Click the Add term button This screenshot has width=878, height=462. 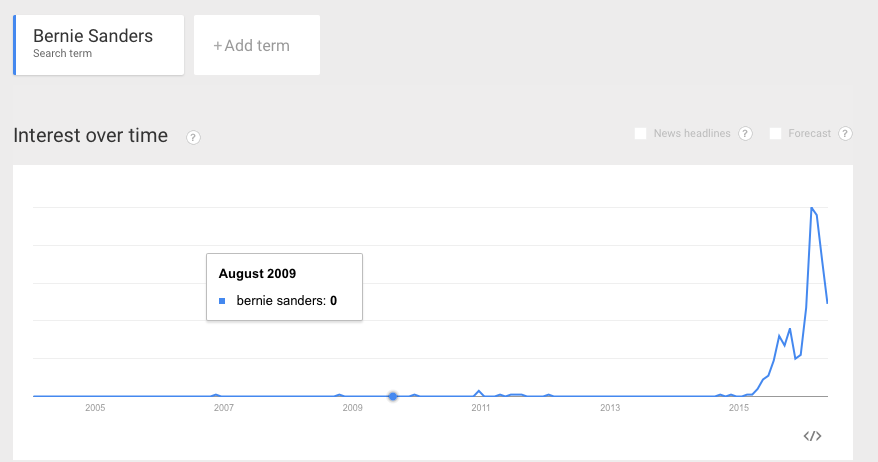[x=256, y=45]
